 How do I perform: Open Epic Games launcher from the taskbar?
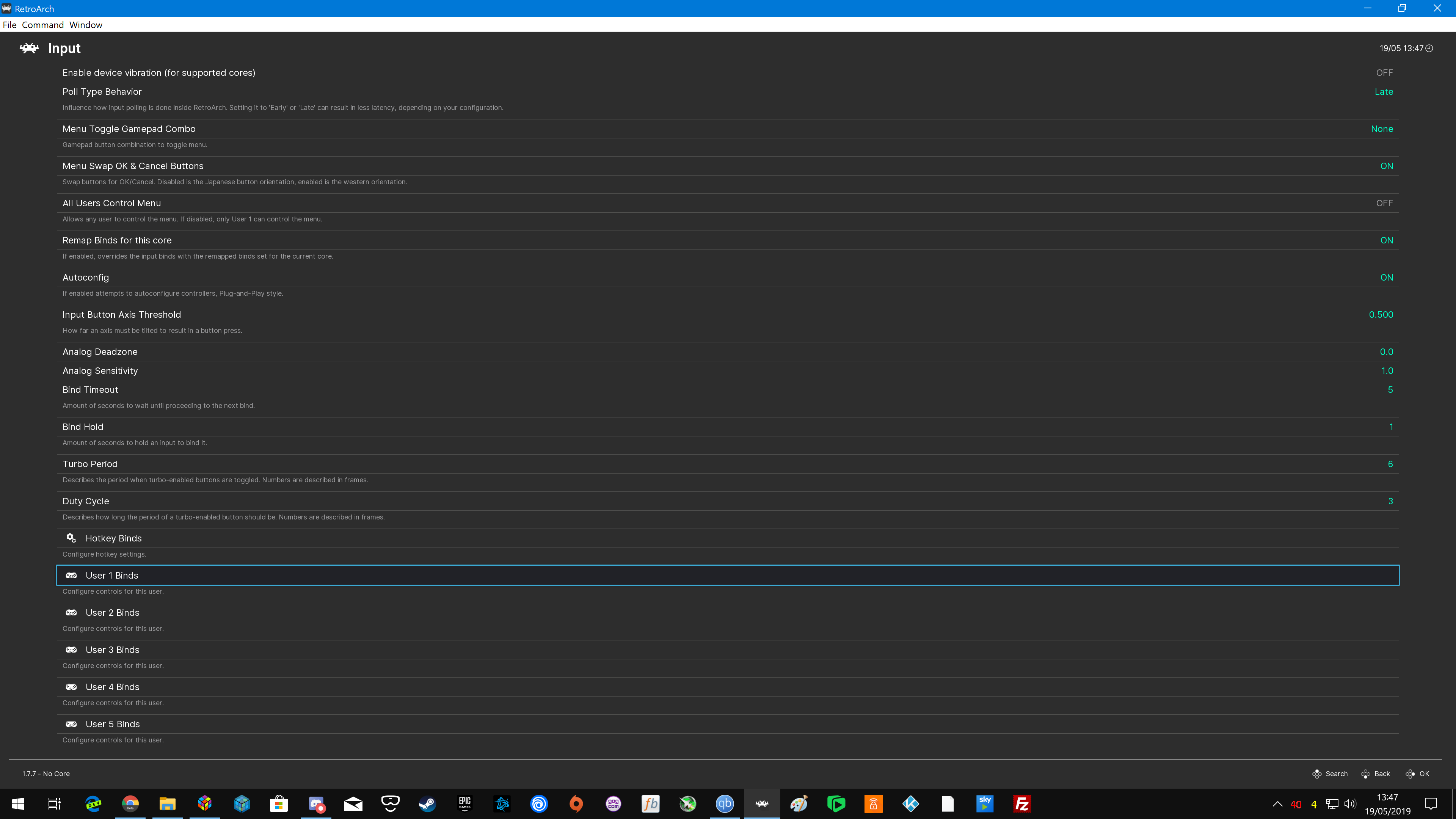pyautogui.click(x=464, y=803)
